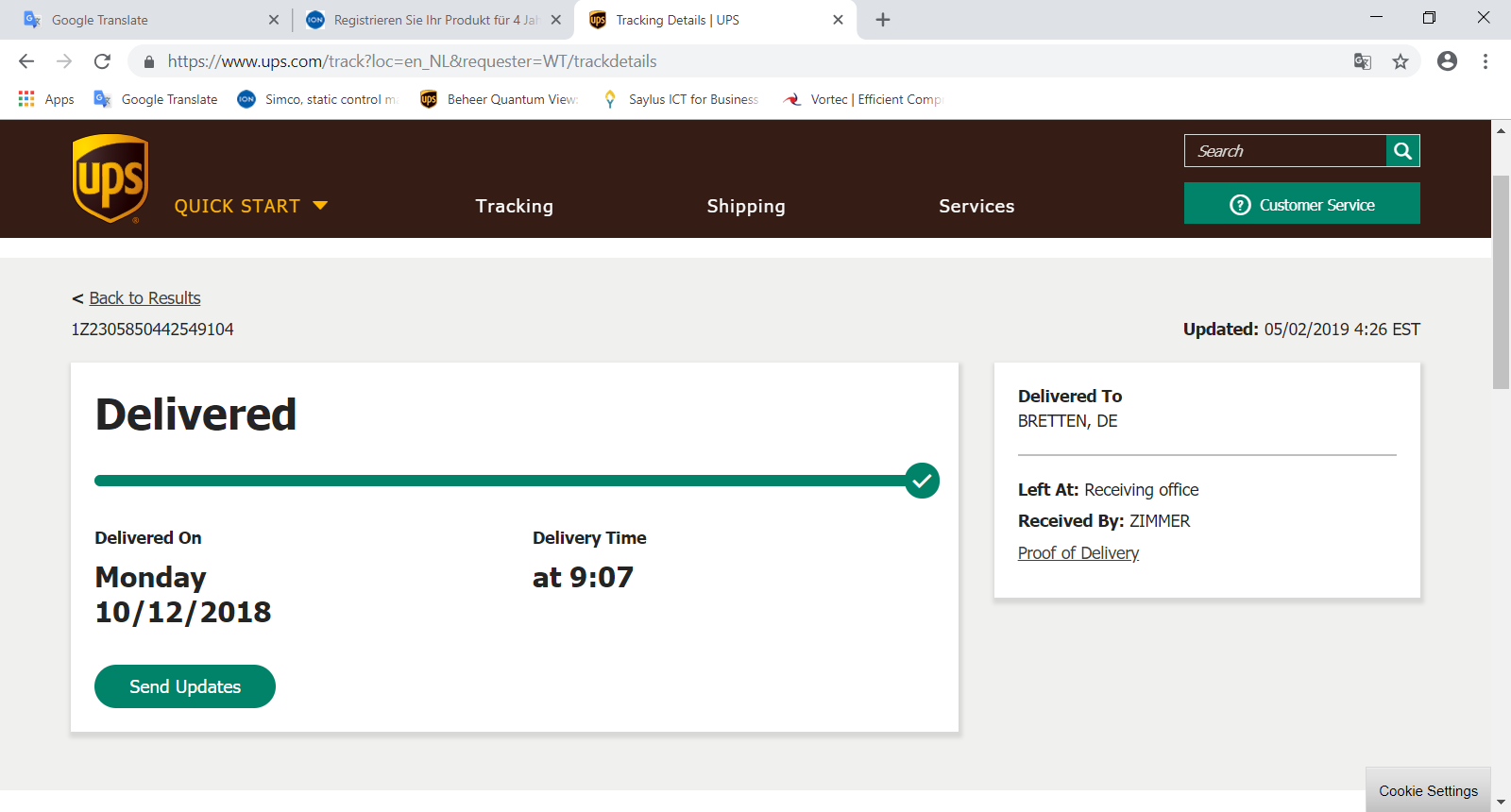Click tracking number 1Z2305850442549104
The image size is (1511, 812).
point(153,330)
